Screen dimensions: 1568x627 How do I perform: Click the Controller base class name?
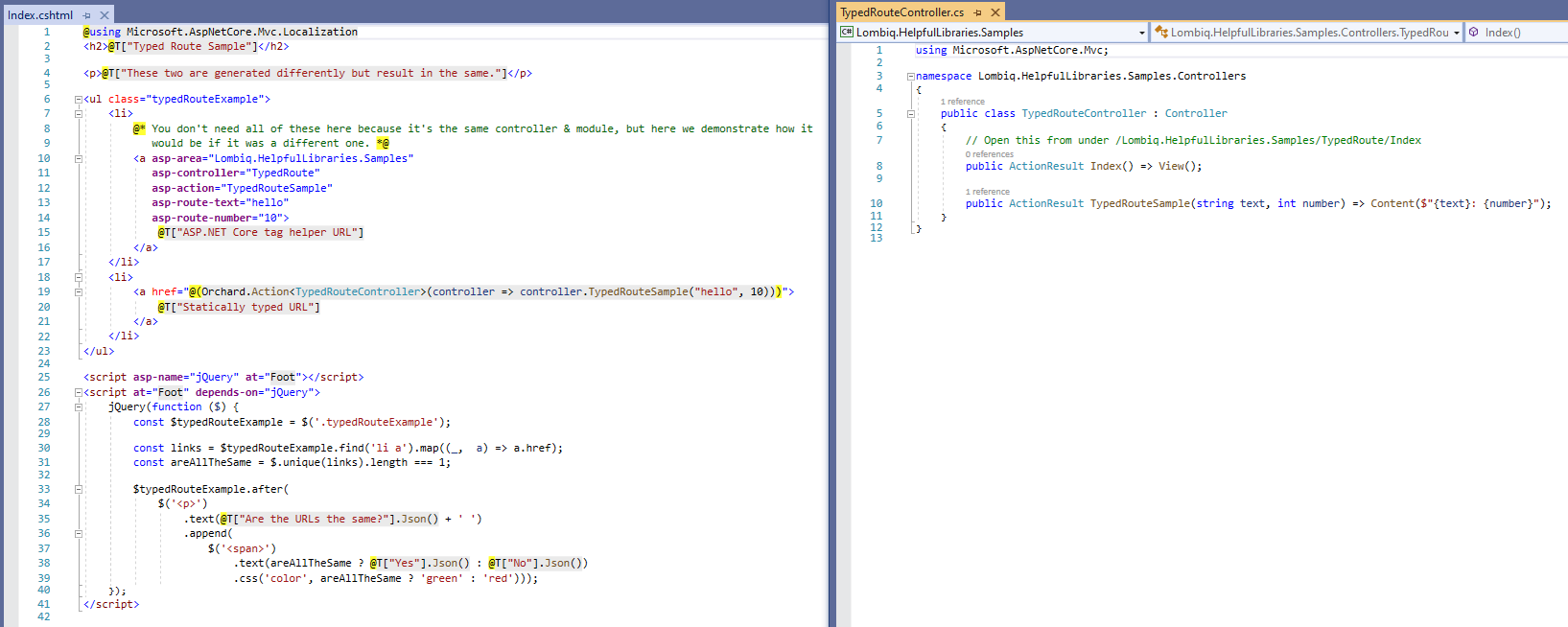[1196, 113]
